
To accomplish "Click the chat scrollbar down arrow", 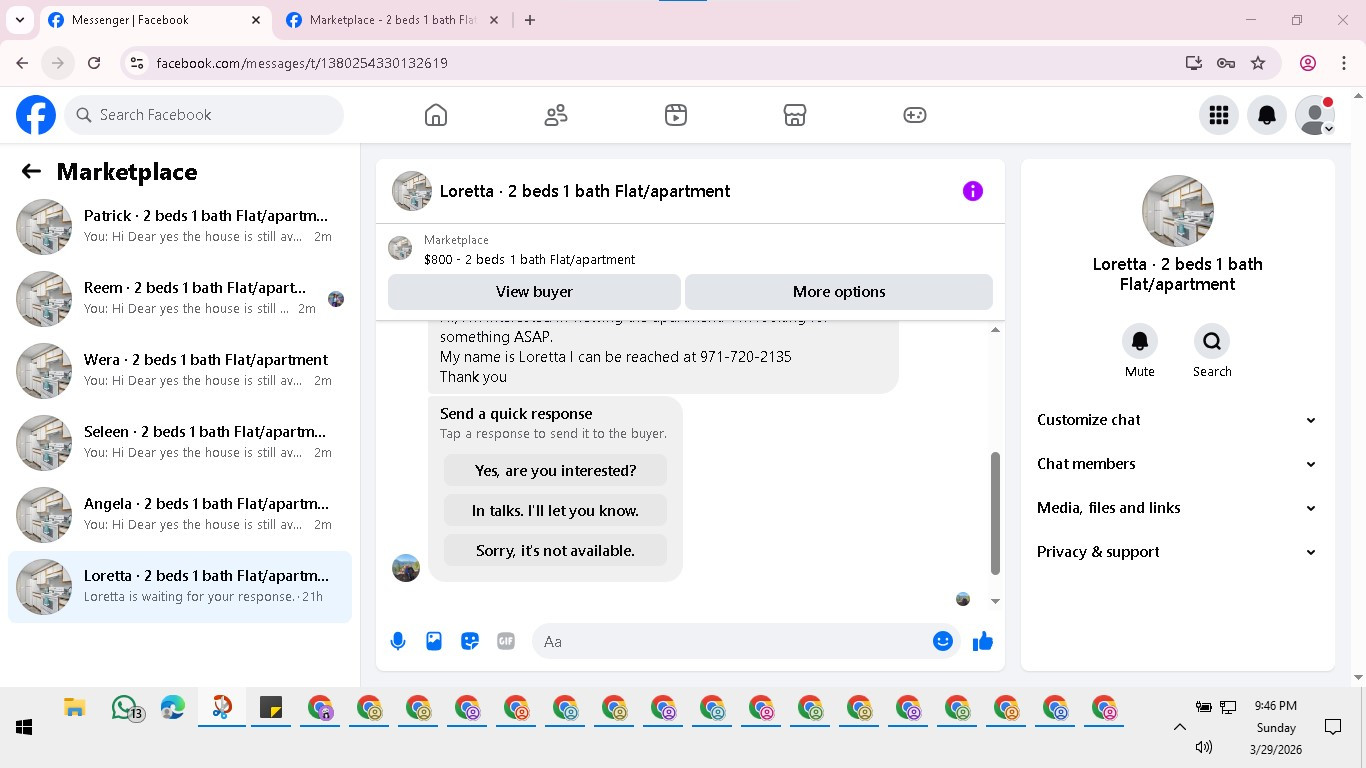I will pyautogui.click(x=995, y=601).
